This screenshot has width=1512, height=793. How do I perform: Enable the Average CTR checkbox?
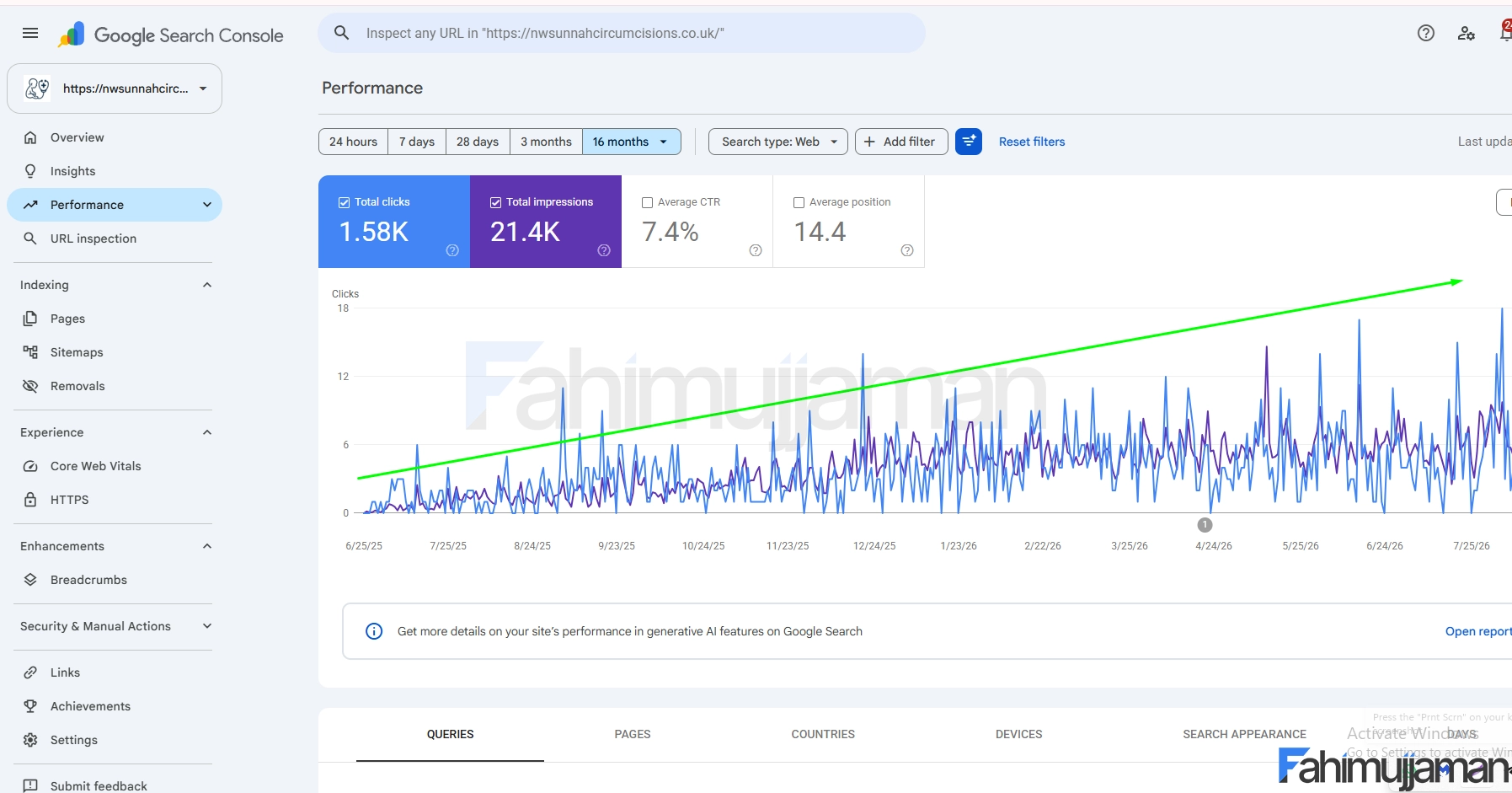(x=647, y=202)
